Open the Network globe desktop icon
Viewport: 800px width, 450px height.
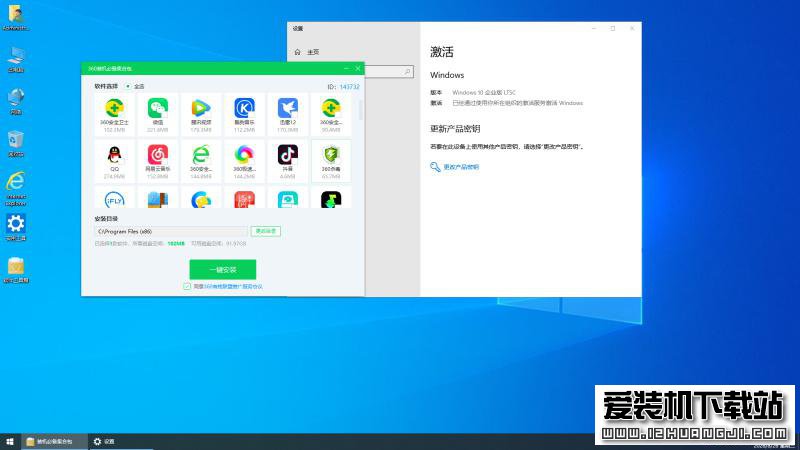pos(16,102)
